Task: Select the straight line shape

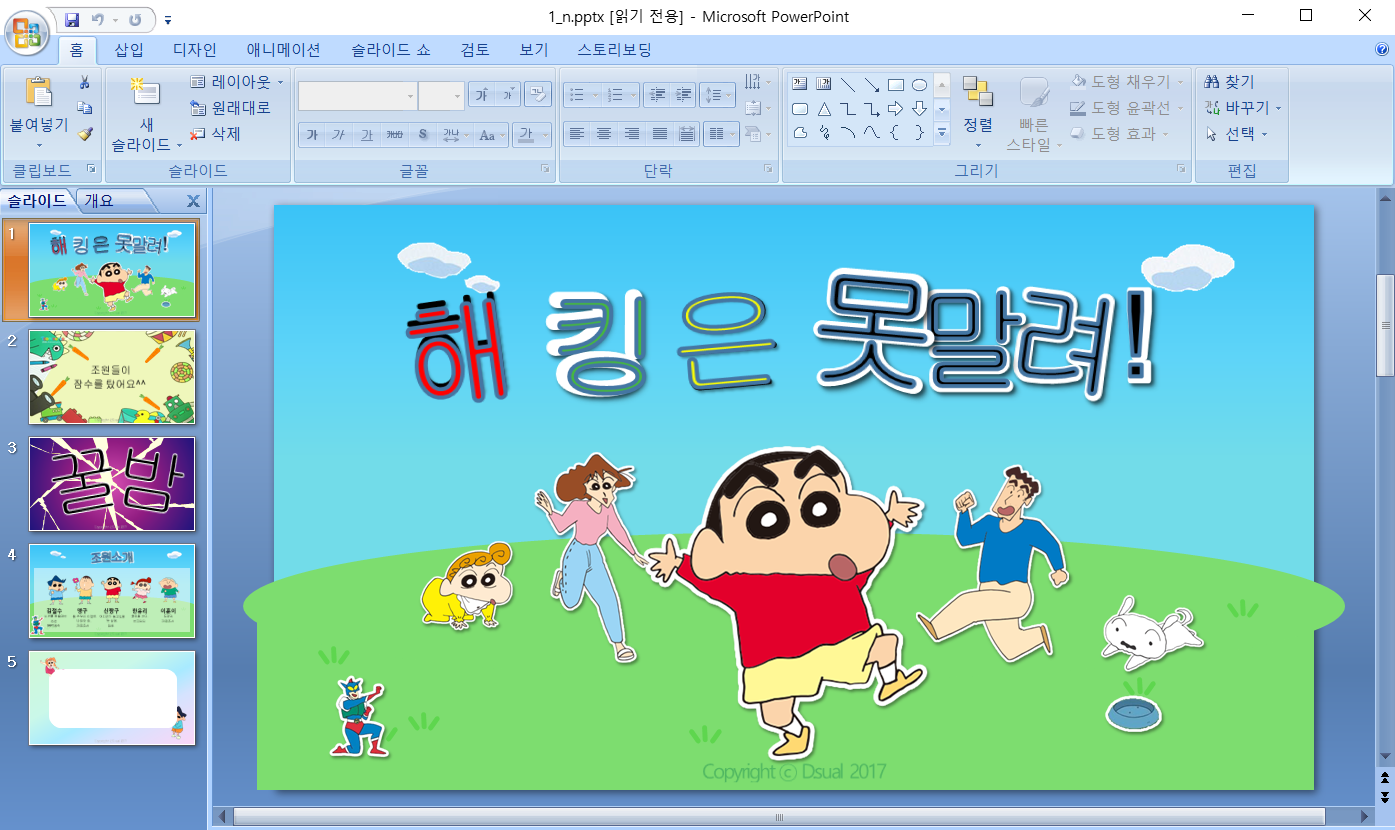Action: [848, 84]
